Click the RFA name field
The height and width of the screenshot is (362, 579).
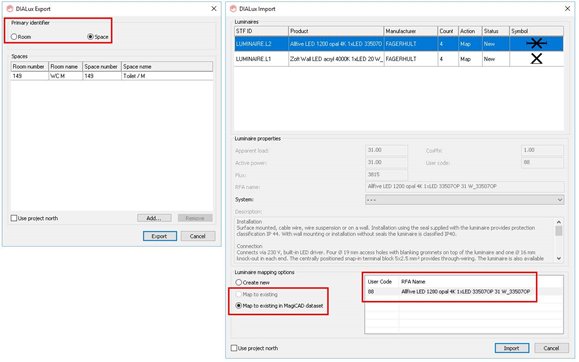pos(465,187)
